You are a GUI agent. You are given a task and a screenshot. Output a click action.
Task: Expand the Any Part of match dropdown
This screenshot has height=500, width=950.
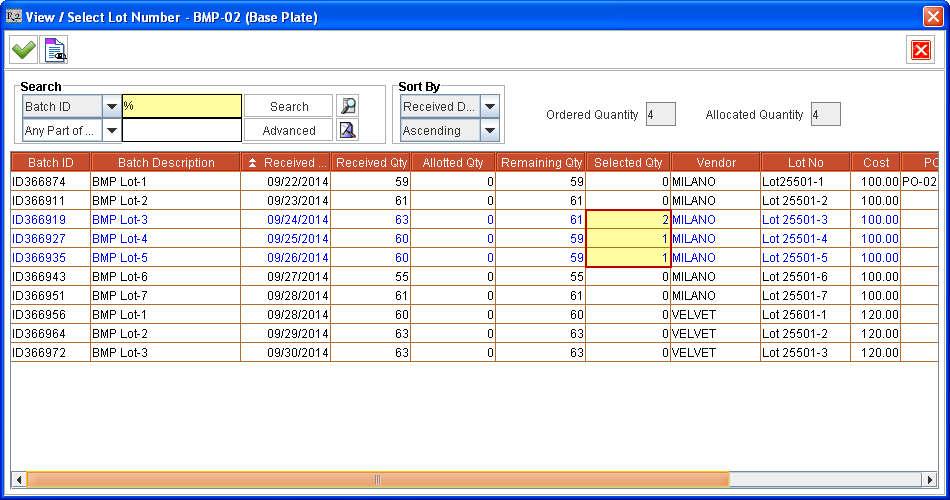click(x=110, y=130)
